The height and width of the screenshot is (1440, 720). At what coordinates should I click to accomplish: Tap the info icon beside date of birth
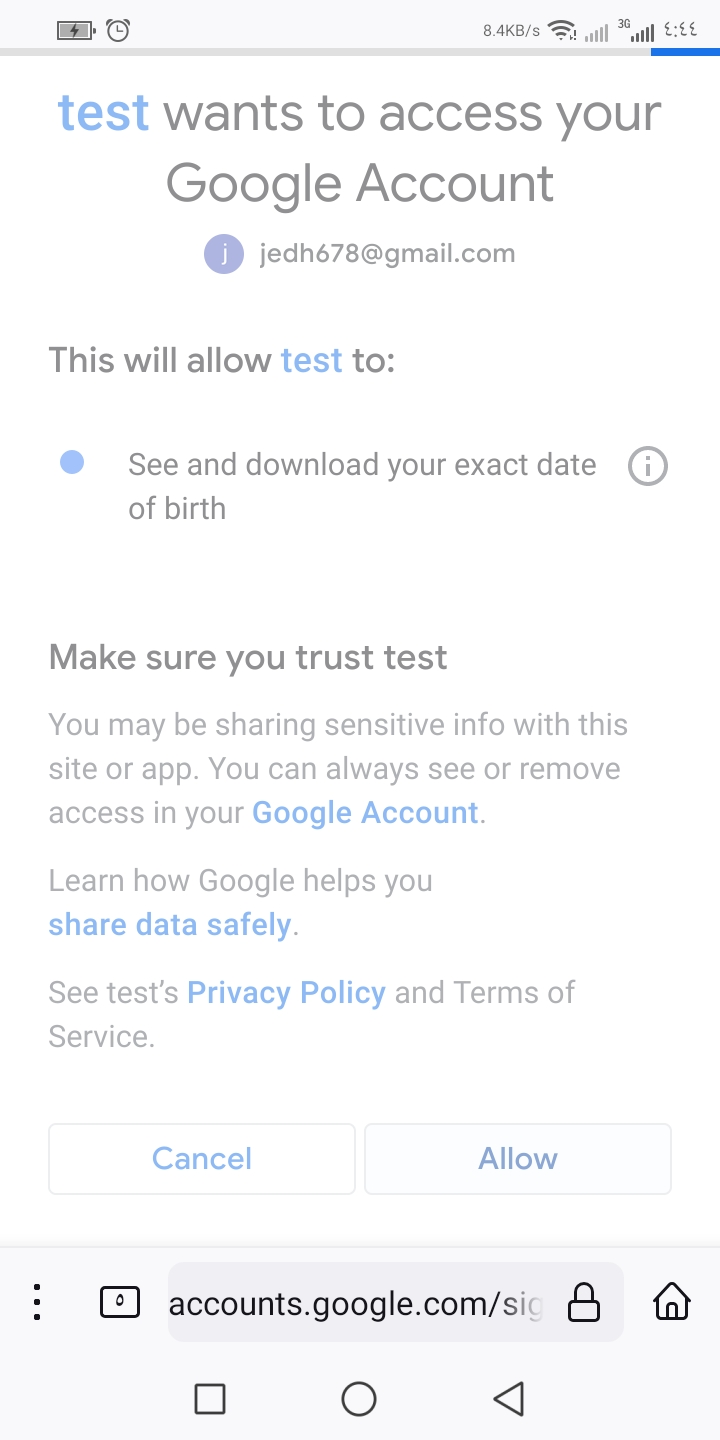coord(647,466)
